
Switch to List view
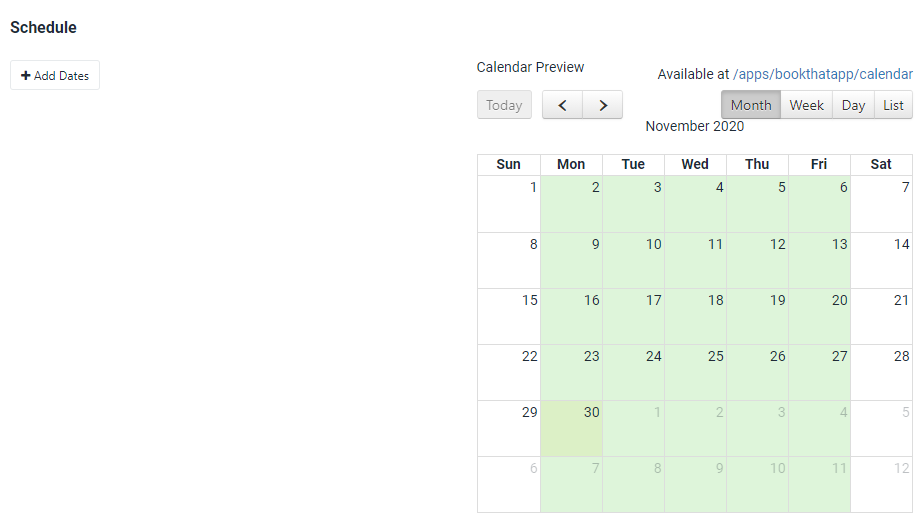click(893, 105)
